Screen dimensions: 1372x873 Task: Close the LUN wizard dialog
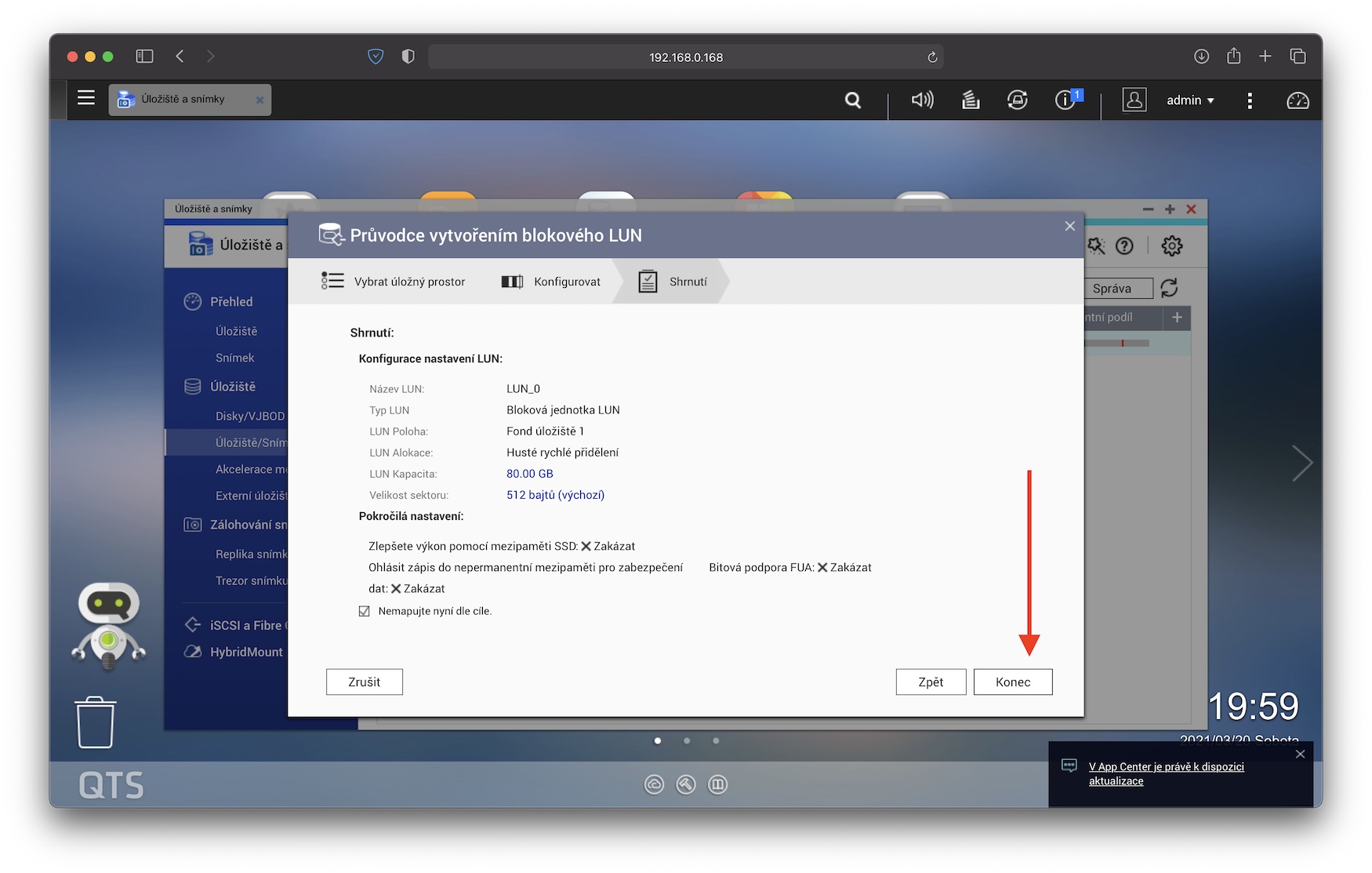pyautogui.click(x=1069, y=226)
